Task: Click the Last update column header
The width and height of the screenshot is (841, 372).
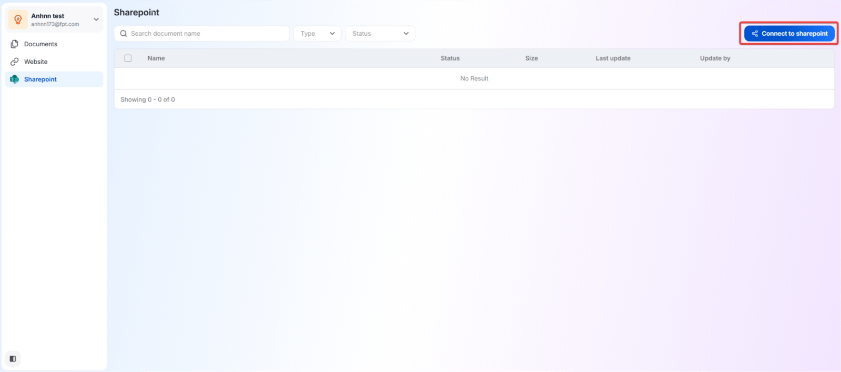Action: [x=613, y=58]
